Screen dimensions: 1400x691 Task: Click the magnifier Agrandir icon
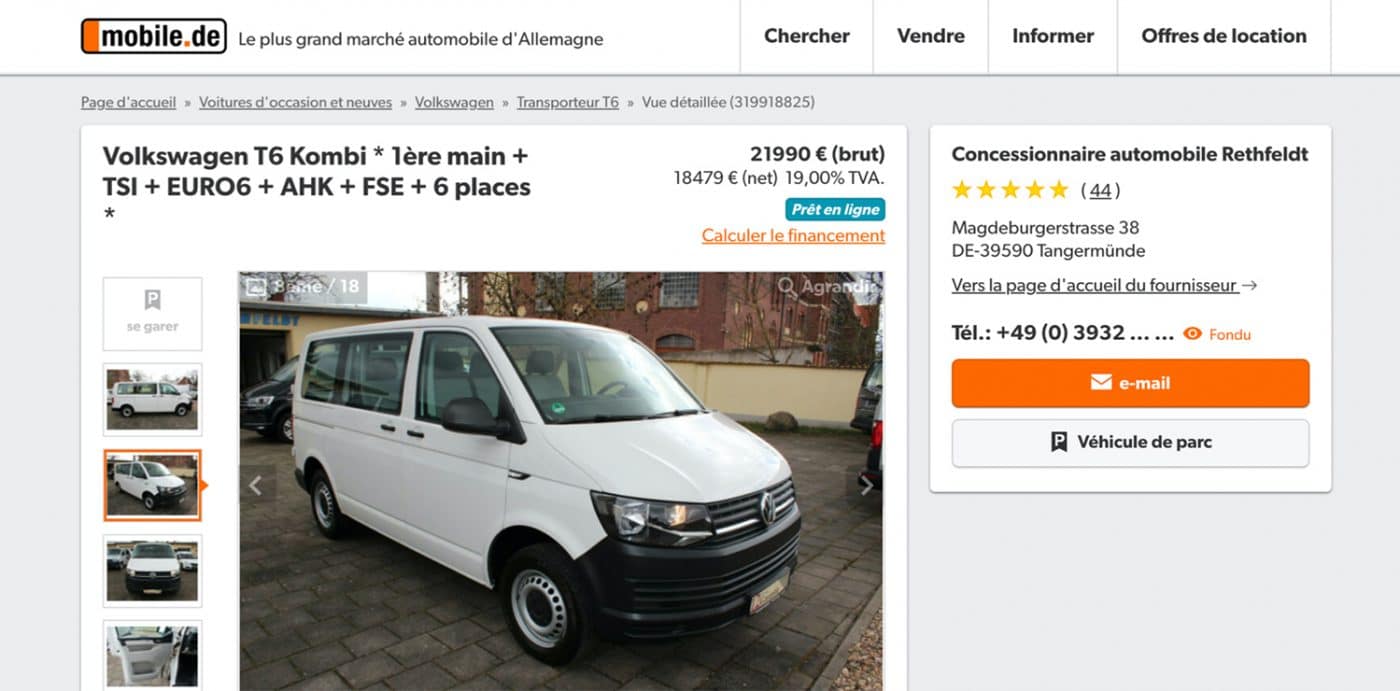click(x=788, y=287)
